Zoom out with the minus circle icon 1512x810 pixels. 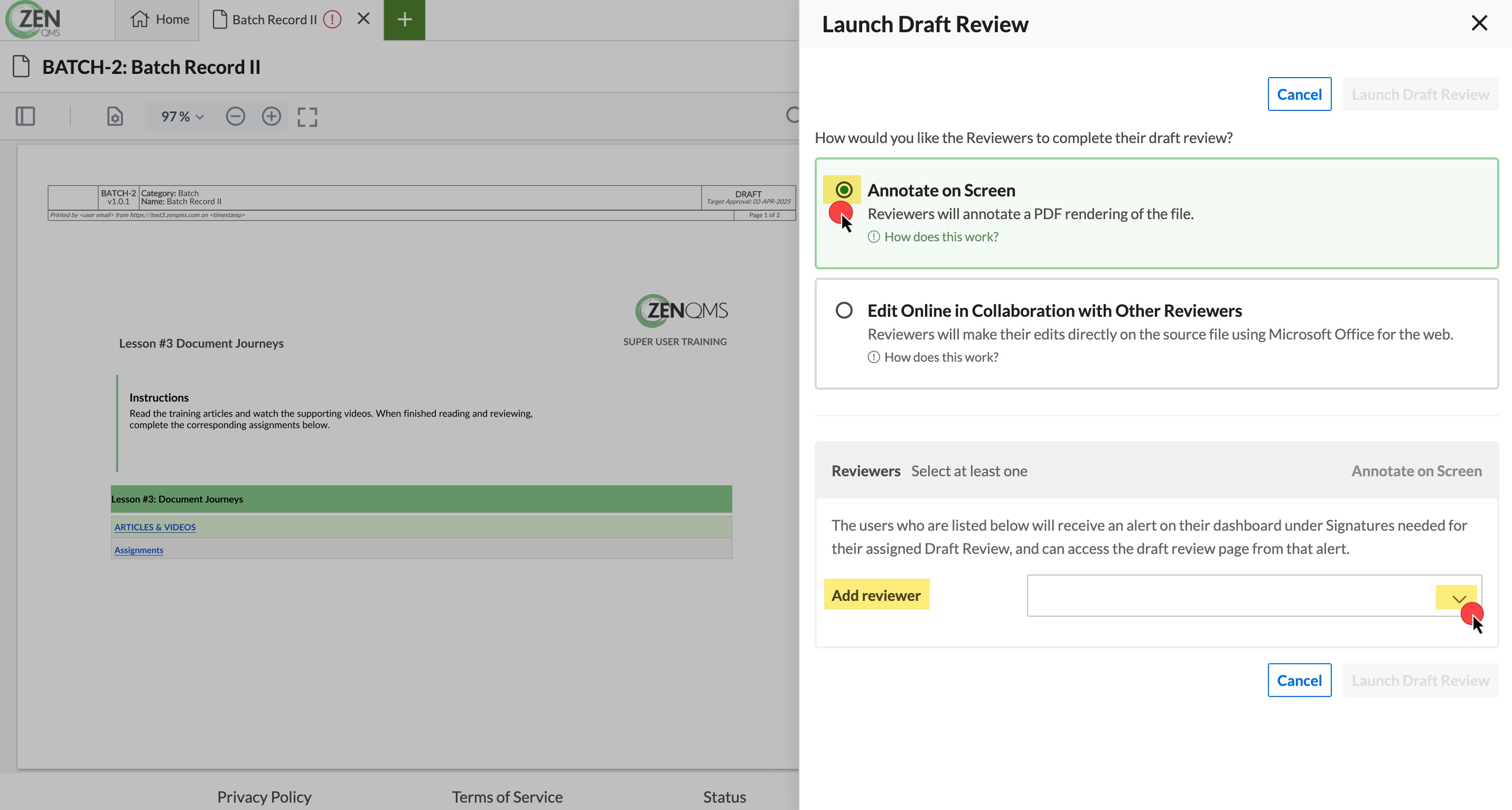click(236, 116)
